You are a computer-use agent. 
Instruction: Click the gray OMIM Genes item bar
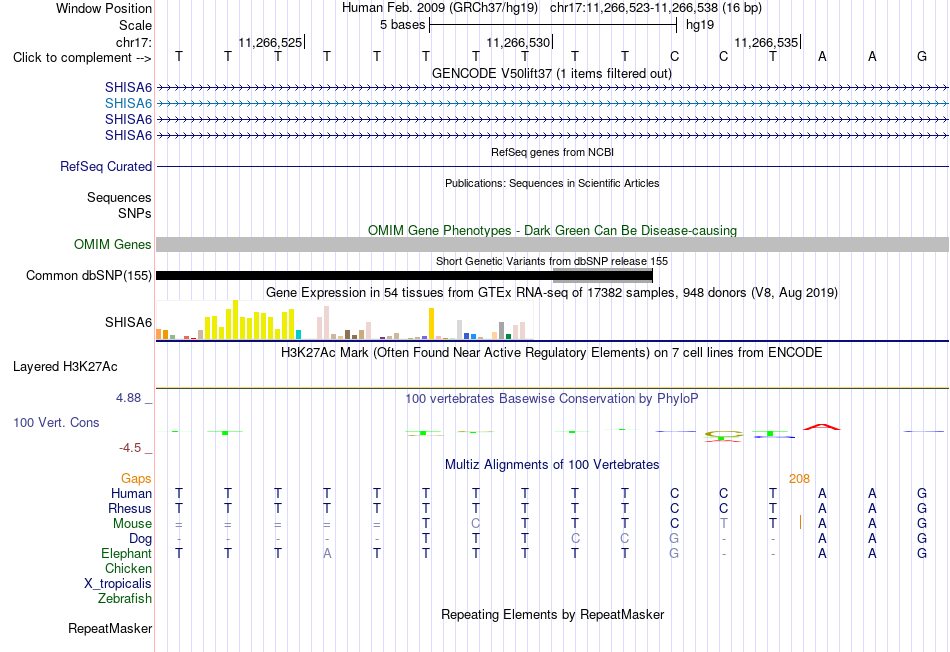pos(552,244)
